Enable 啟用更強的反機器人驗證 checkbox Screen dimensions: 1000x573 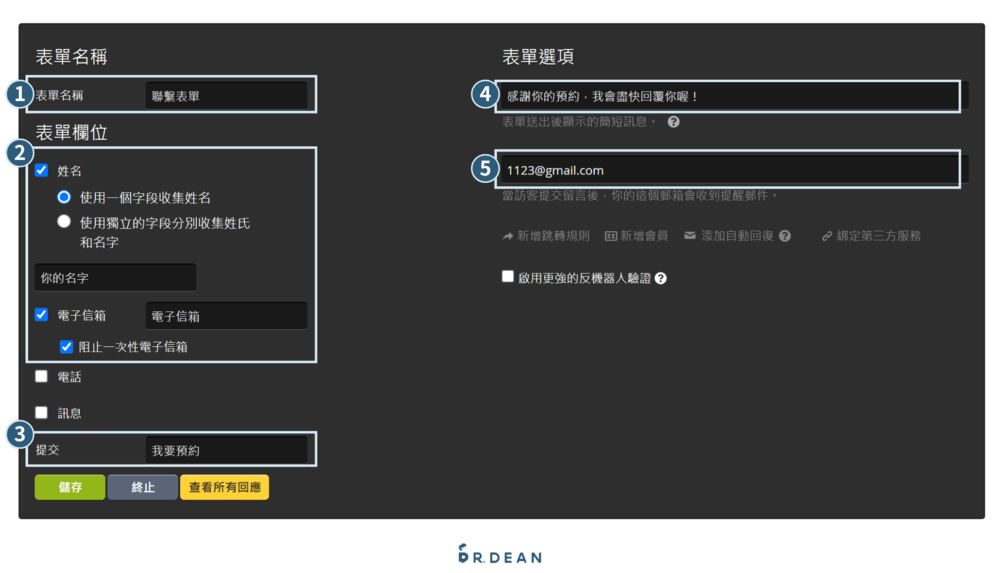click(508, 276)
